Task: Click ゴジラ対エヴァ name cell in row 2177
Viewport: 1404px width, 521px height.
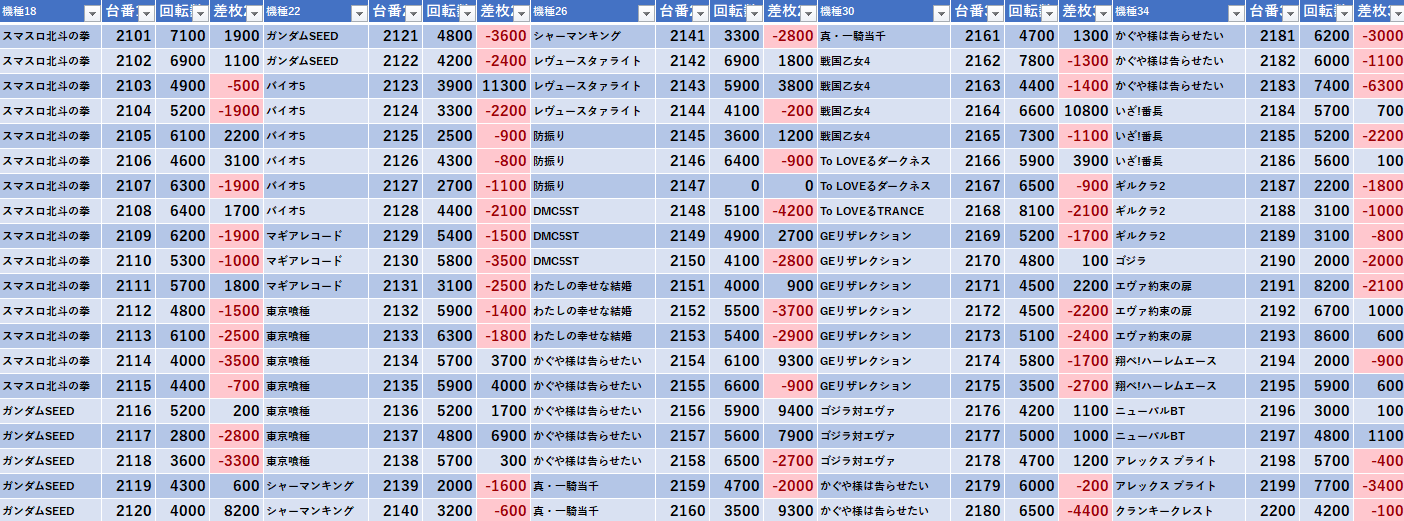Action: click(x=883, y=436)
